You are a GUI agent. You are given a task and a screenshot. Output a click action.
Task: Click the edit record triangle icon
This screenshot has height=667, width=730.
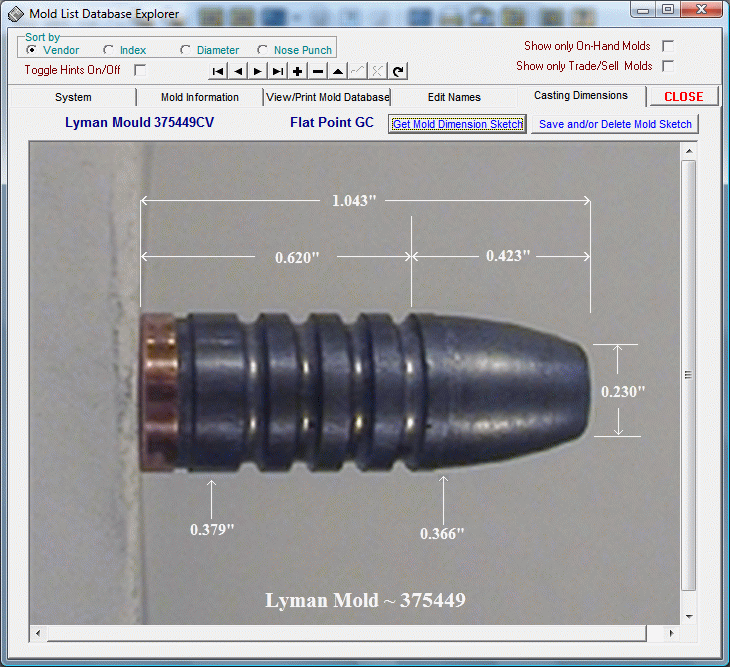coord(338,71)
